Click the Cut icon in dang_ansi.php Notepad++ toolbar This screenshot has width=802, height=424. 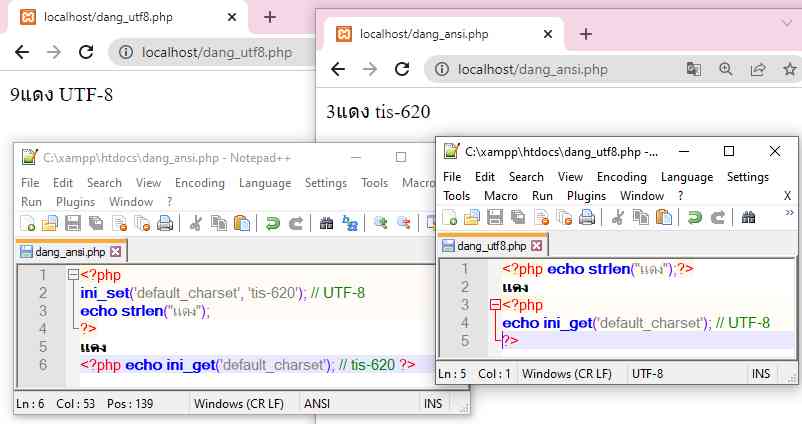pos(197,223)
